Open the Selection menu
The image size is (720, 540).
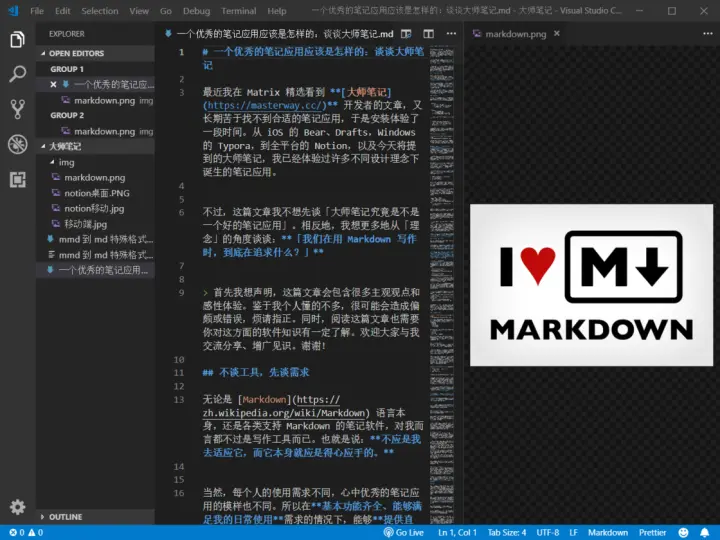100,11
